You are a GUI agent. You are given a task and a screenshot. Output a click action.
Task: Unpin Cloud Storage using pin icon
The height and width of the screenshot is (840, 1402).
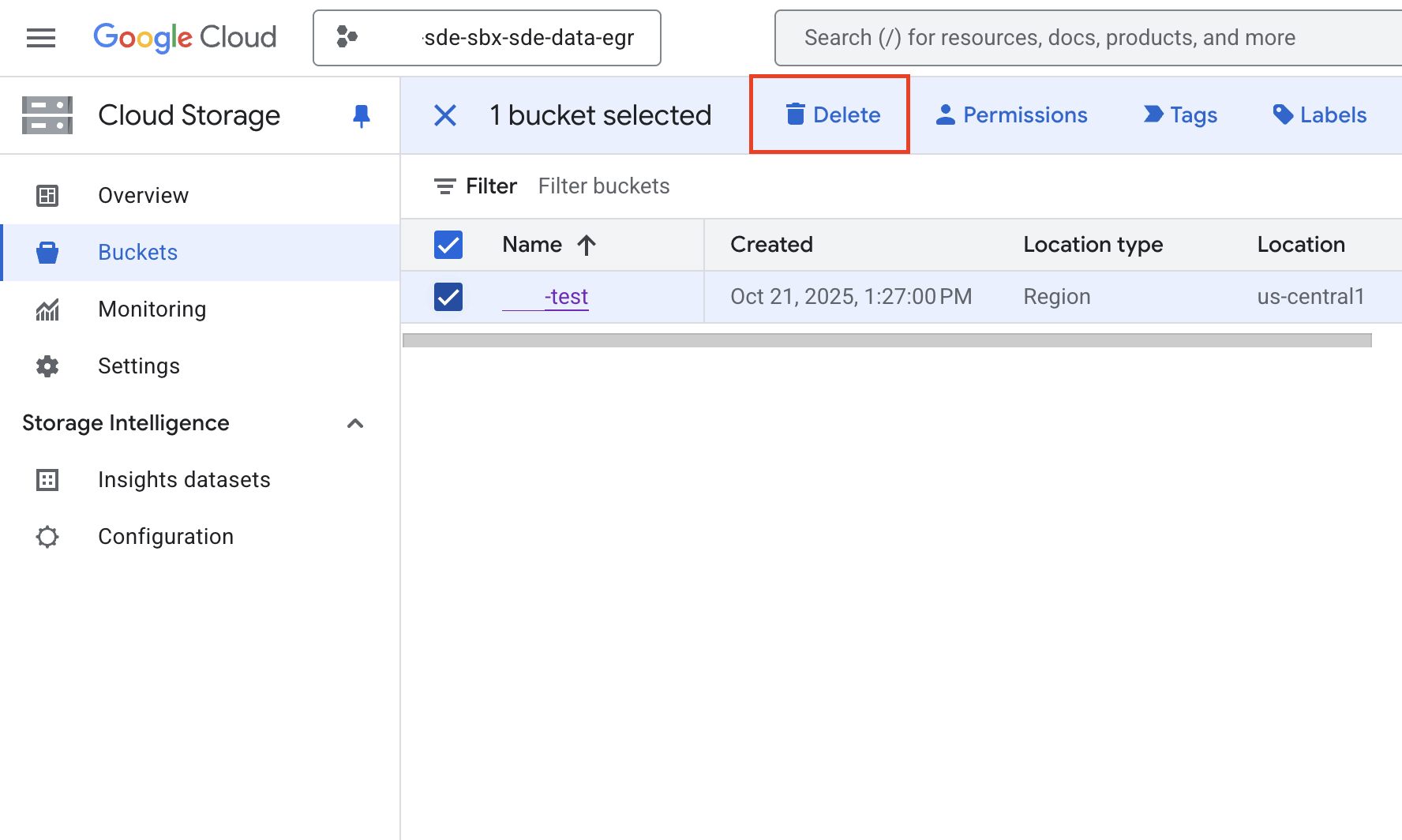tap(362, 116)
